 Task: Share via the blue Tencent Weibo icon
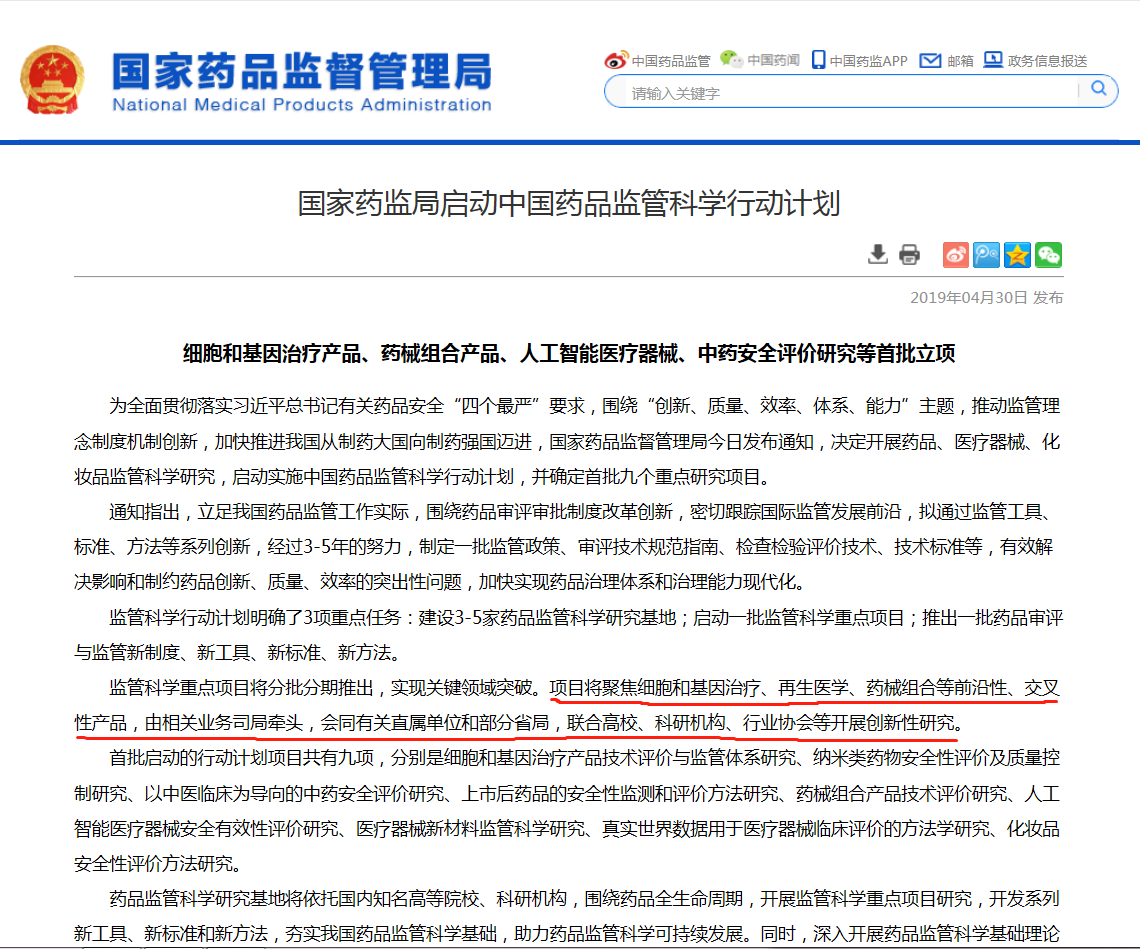986,255
